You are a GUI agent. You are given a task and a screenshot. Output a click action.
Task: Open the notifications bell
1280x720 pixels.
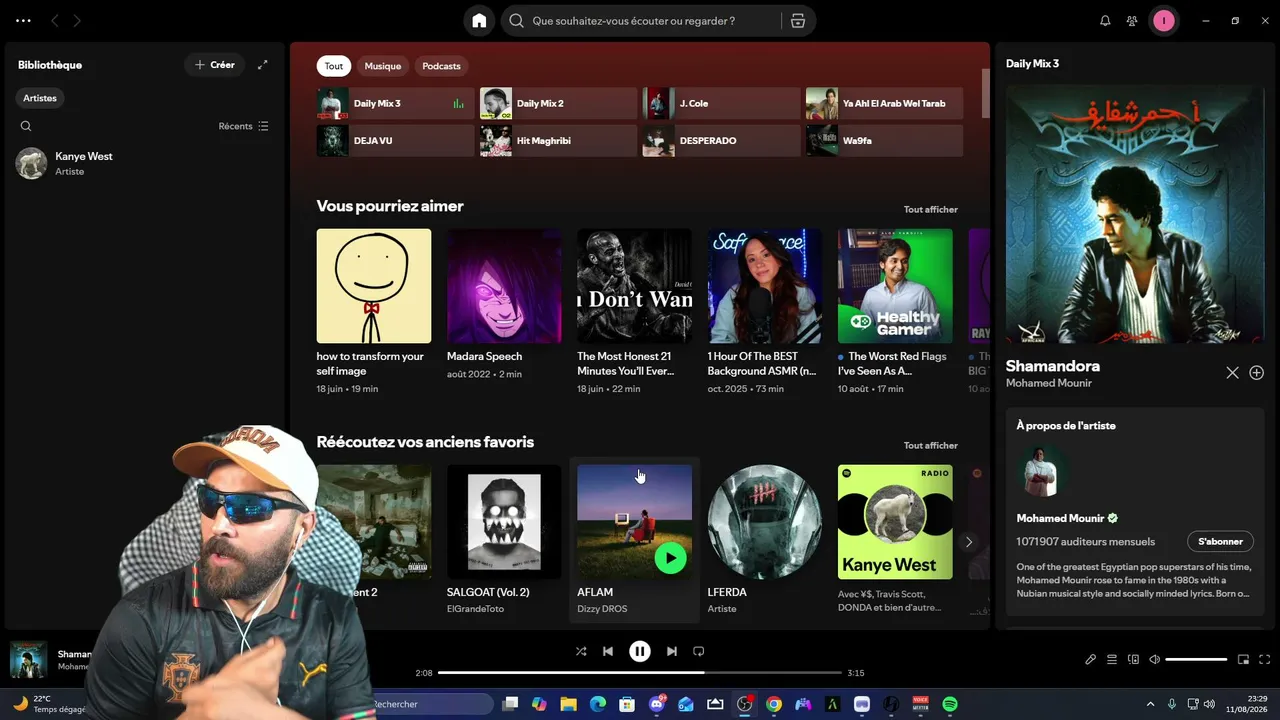(x=1105, y=21)
